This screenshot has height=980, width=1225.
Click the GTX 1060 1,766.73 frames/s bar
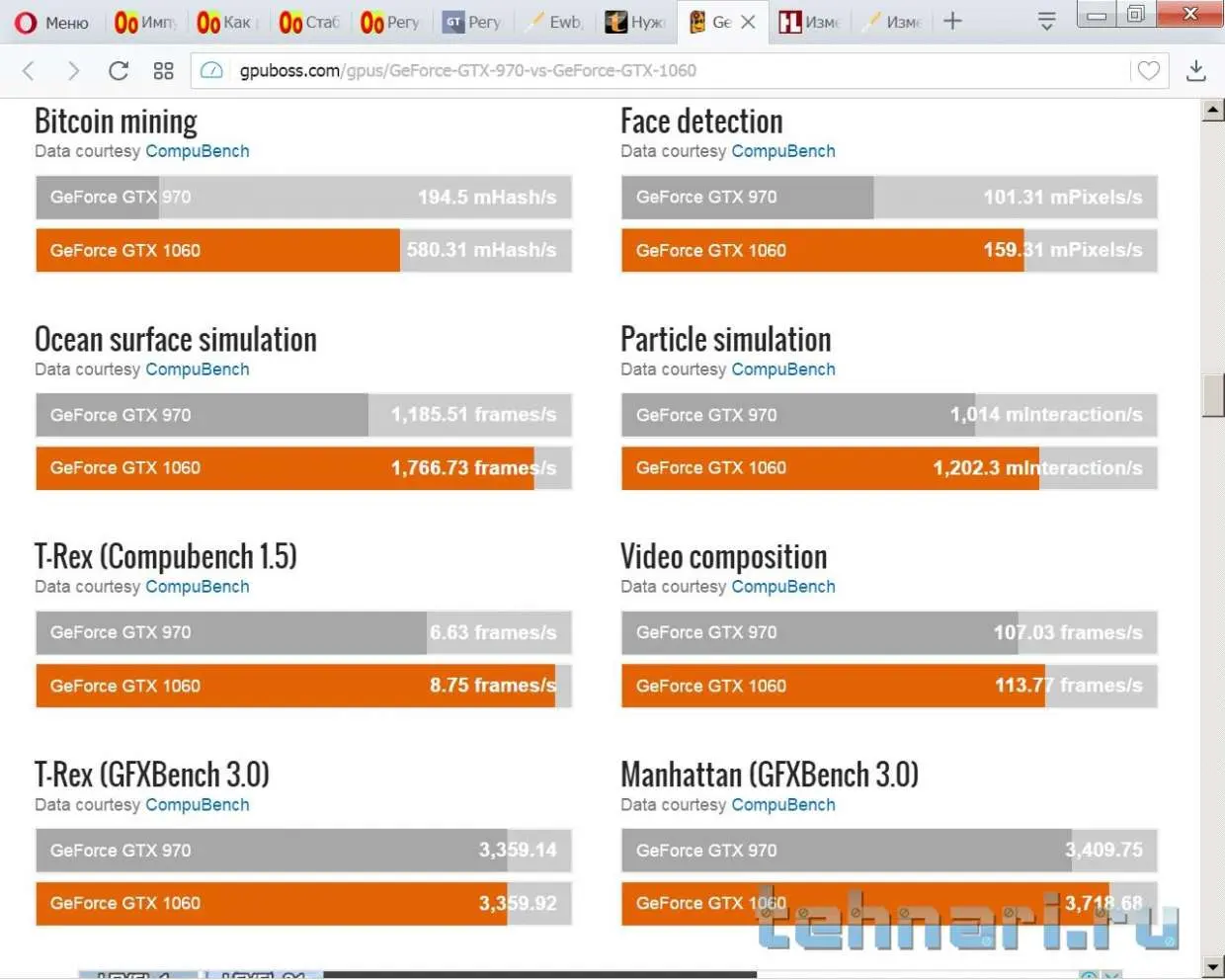pos(304,468)
